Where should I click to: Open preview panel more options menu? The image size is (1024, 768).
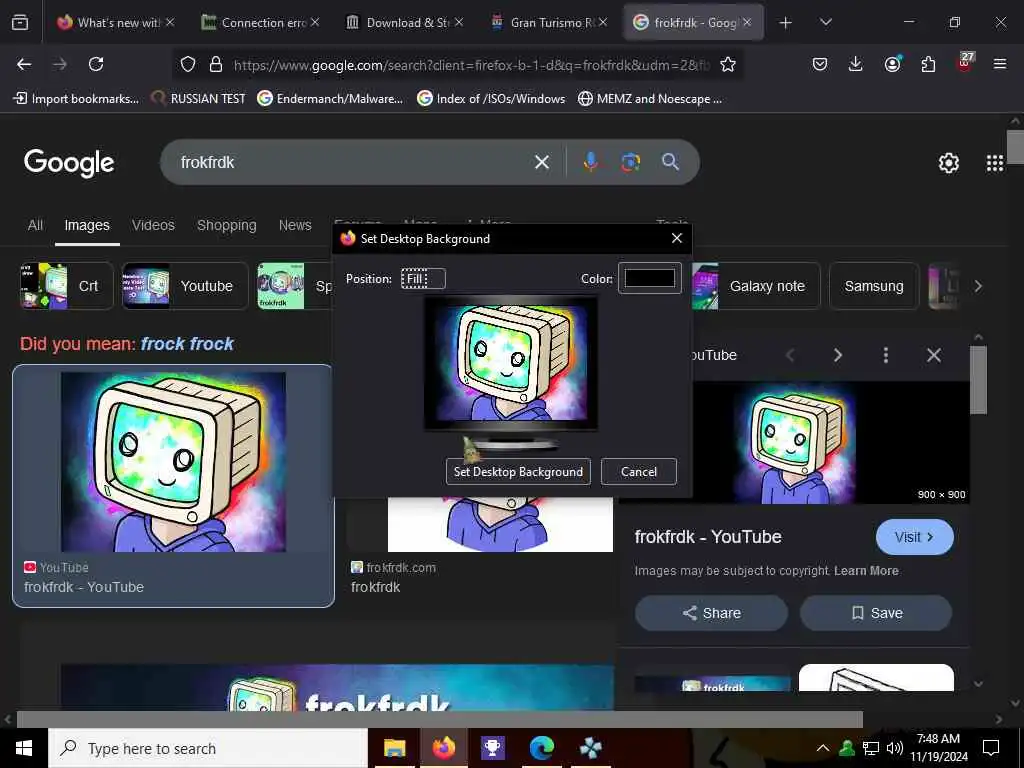(x=886, y=355)
